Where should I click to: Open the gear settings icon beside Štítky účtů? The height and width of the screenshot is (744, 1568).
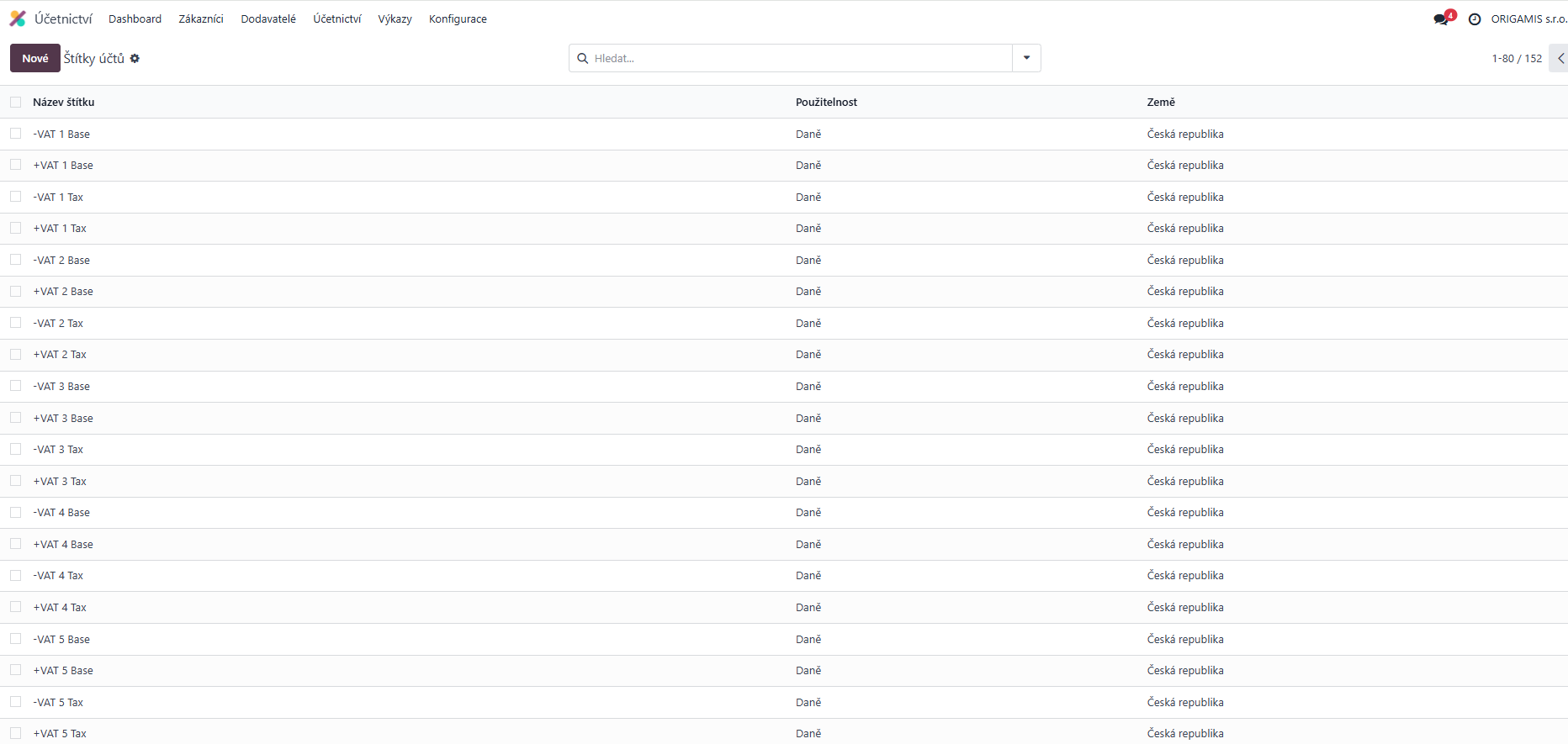pyautogui.click(x=135, y=59)
